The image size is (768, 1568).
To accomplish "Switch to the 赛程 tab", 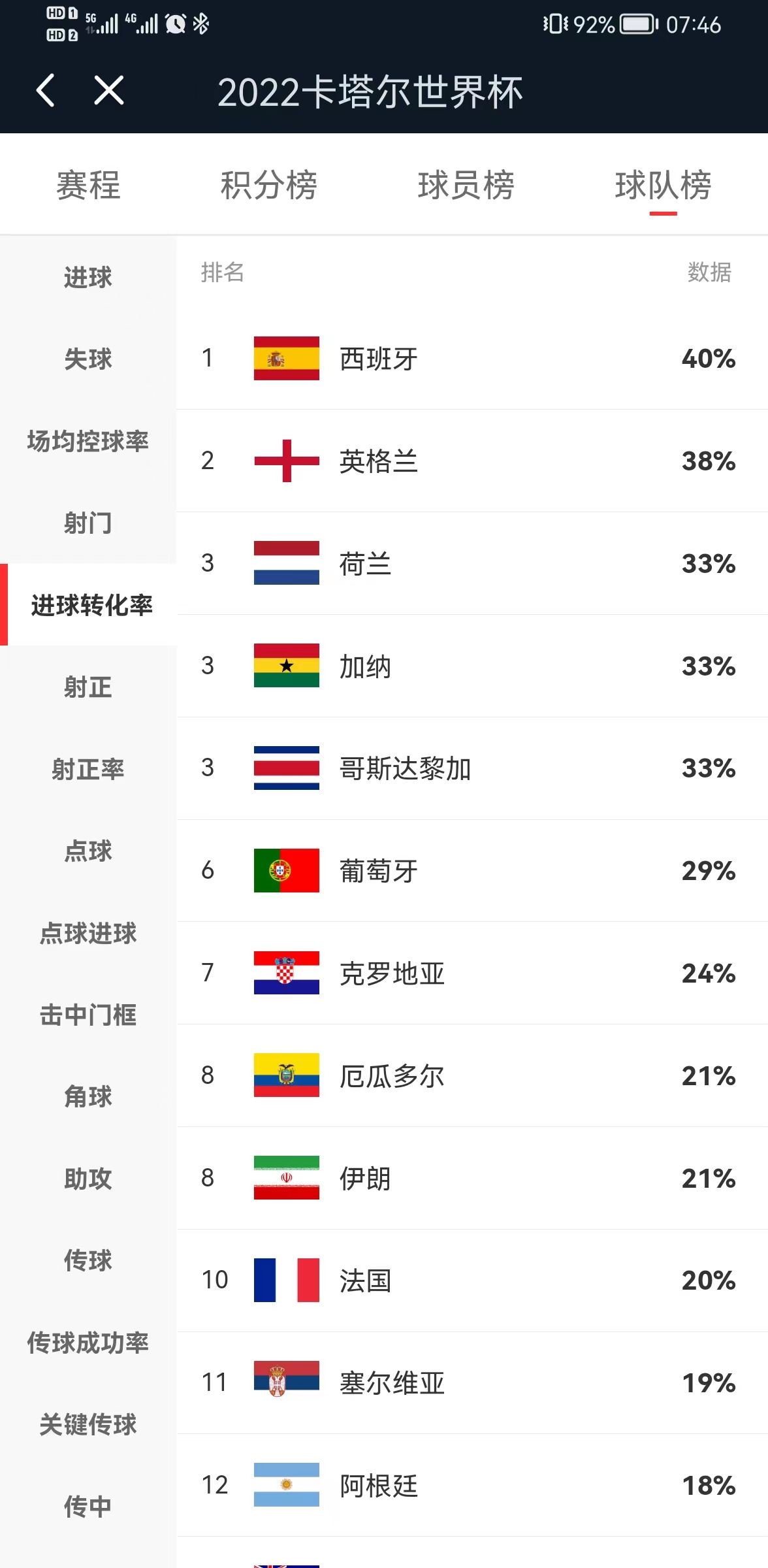I will (88, 186).
